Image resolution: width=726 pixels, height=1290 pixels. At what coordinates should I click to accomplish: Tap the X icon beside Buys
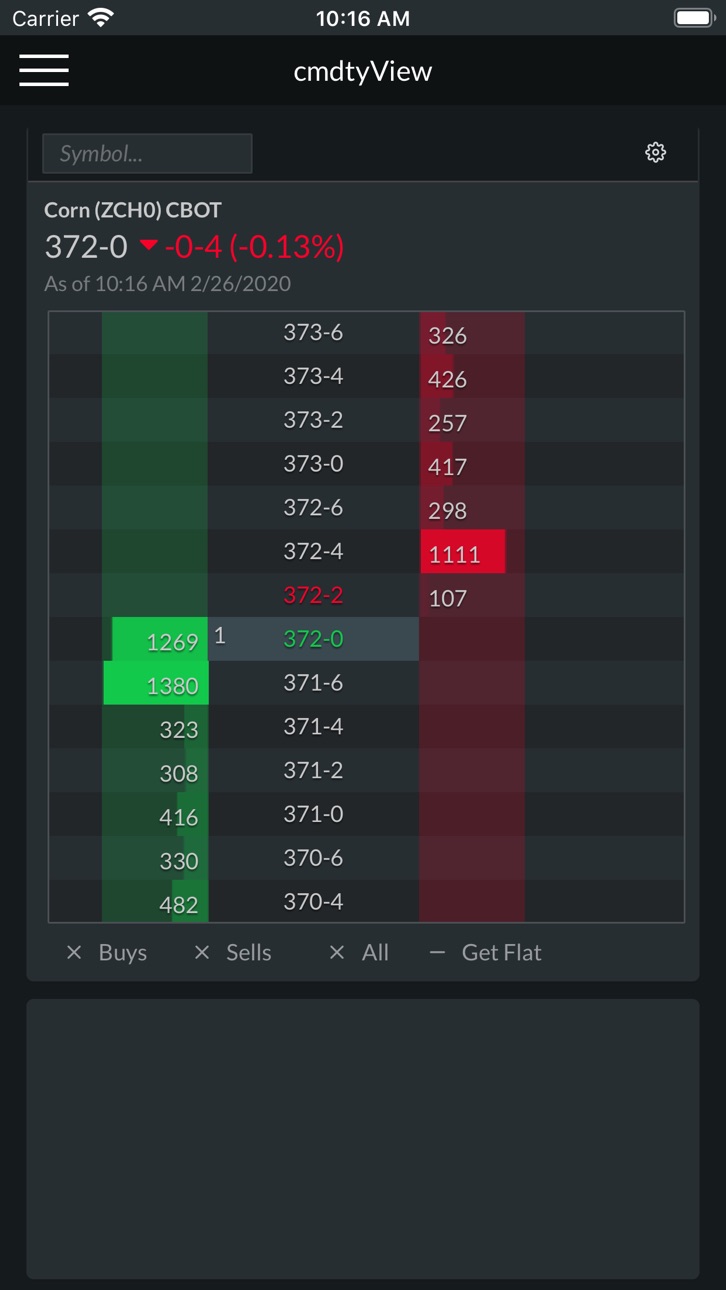74,953
